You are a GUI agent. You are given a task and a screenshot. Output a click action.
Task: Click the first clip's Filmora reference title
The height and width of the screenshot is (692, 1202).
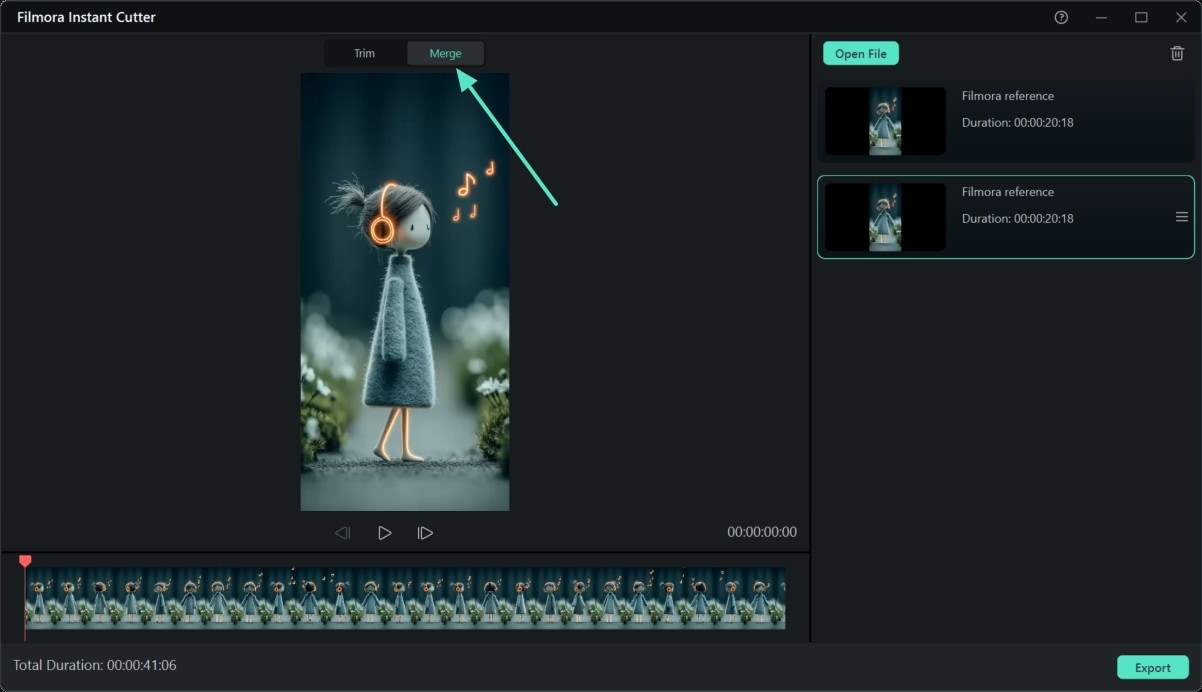[x=1008, y=96]
